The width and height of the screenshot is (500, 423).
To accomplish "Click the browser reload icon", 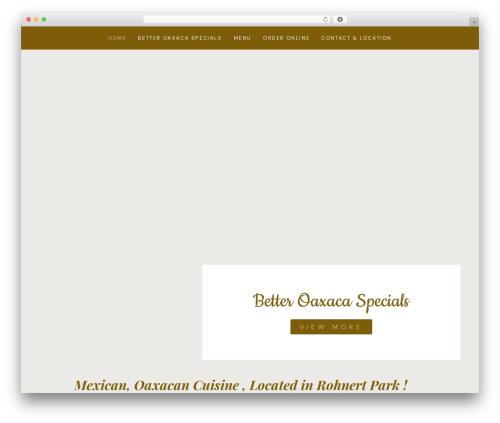I will click(325, 20).
